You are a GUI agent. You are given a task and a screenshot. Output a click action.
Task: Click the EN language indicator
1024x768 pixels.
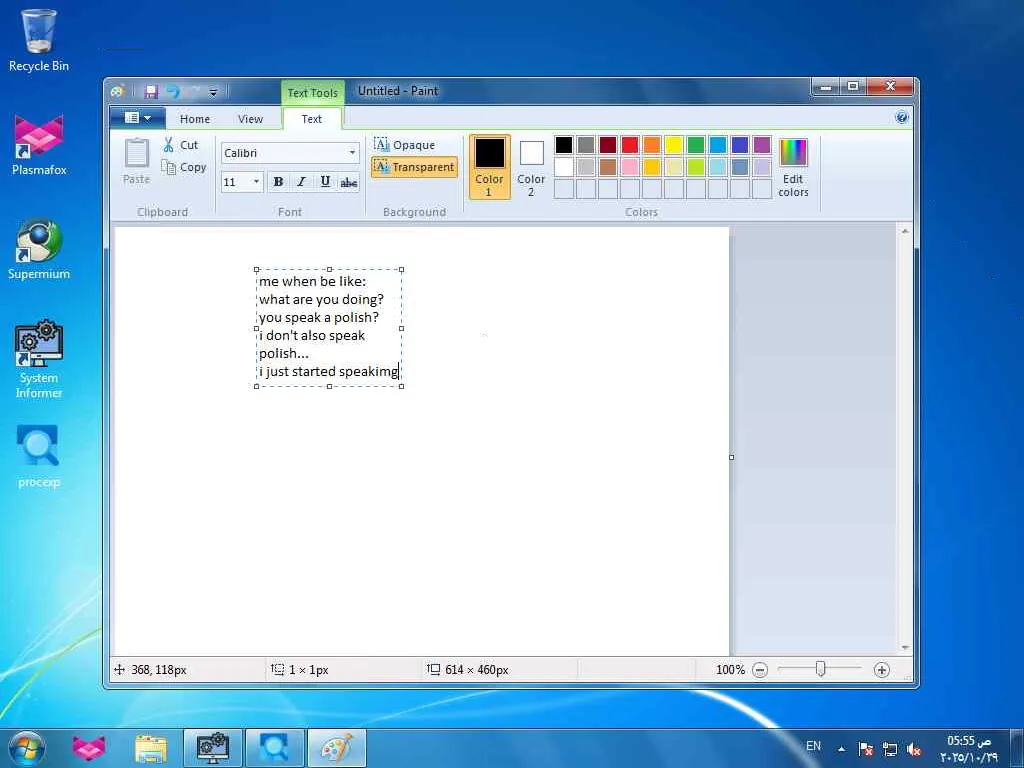[x=813, y=746]
